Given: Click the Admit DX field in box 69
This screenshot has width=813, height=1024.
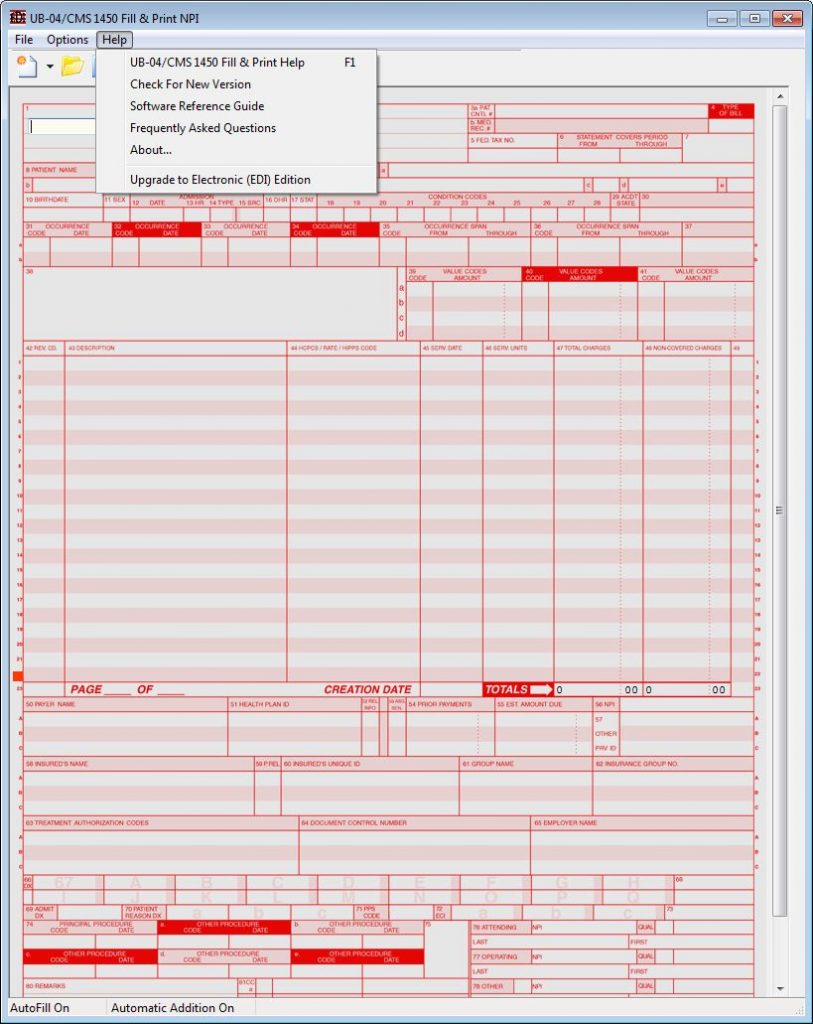Looking at the screenshot, I should [x=89, y=912].
